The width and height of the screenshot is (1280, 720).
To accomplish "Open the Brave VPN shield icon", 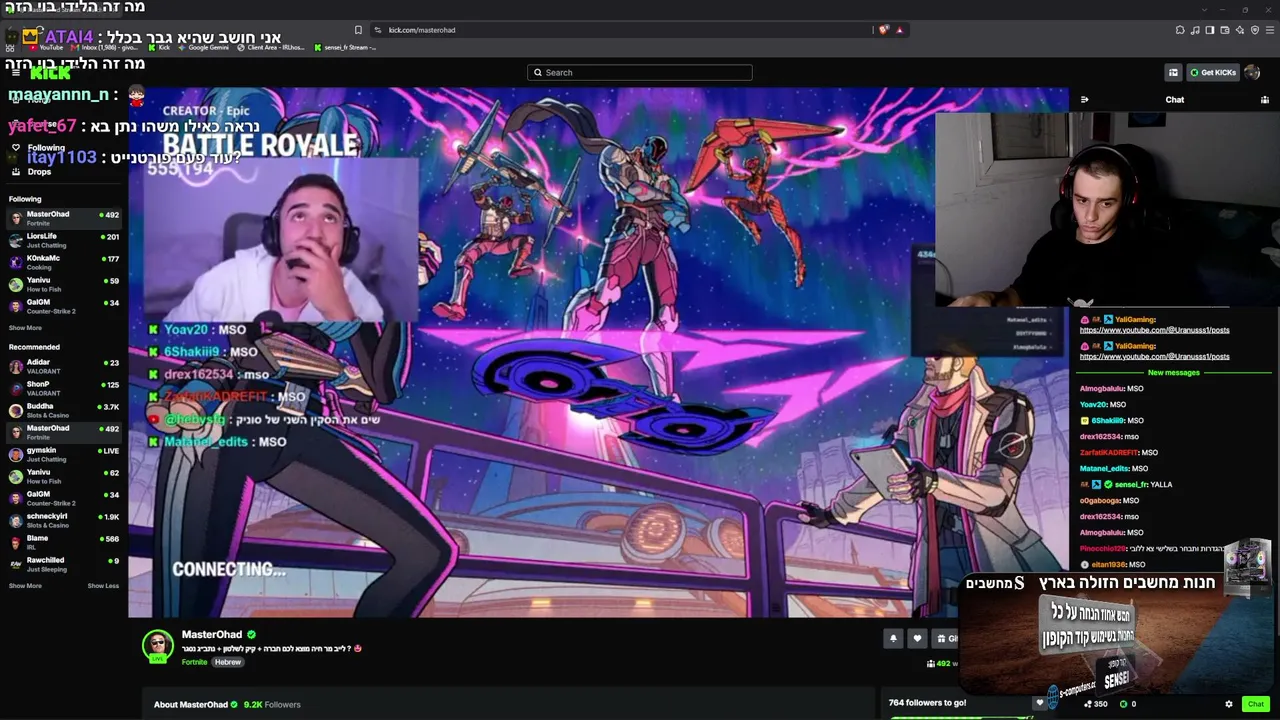I will (x=1255, y=30).
